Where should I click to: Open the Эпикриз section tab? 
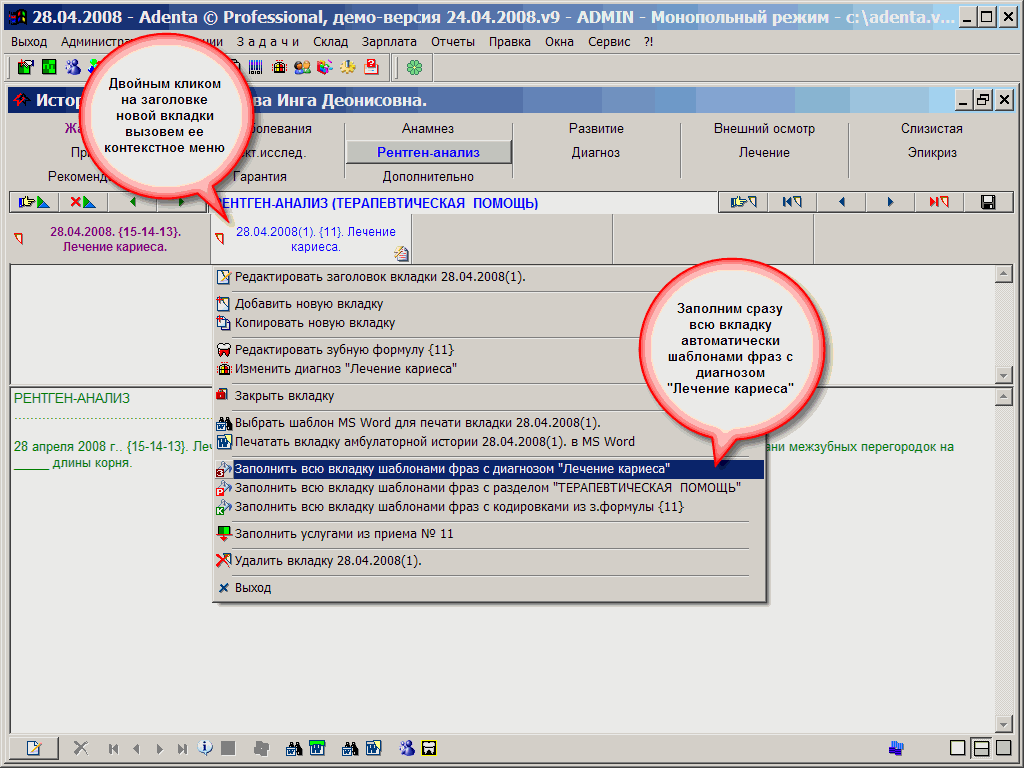932,153
